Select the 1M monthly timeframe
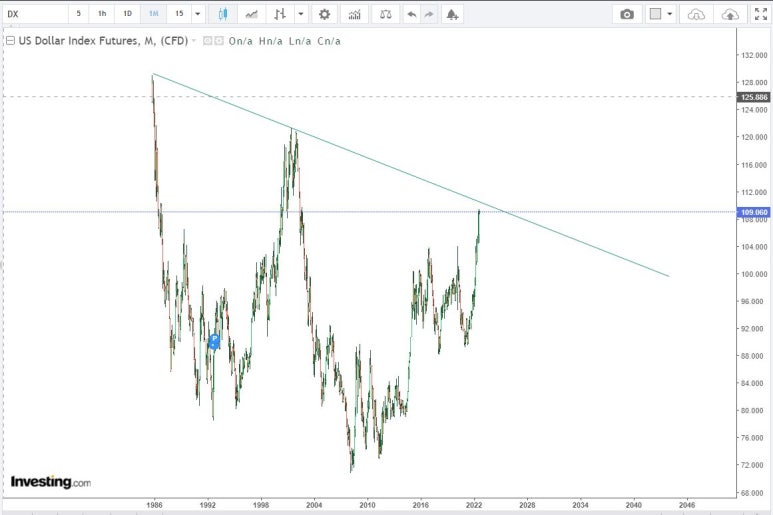The width and height of the screenshot is (773, 515). 154,14
